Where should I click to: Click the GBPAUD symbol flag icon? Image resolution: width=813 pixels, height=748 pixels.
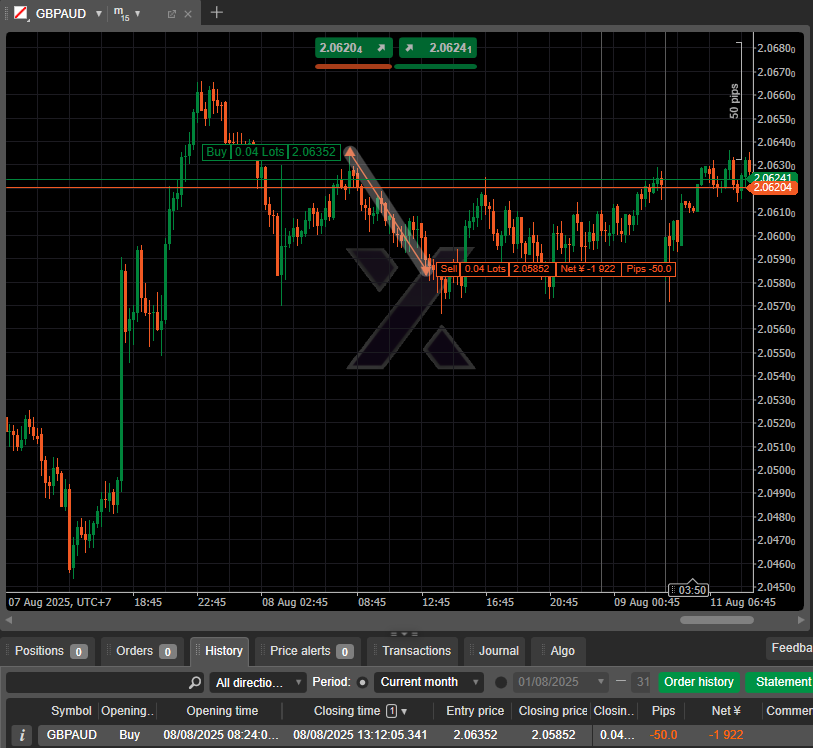pyautogui.click(x=21, y=13)
